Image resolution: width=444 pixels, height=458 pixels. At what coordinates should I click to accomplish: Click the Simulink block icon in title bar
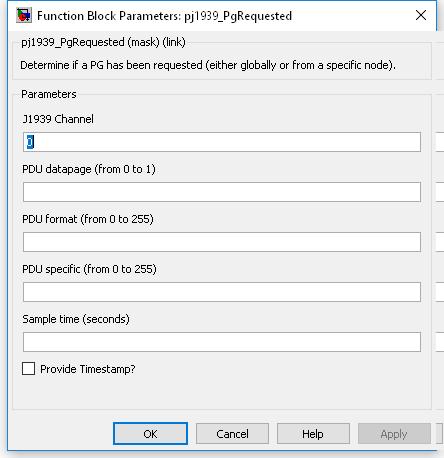click(24, 15)
